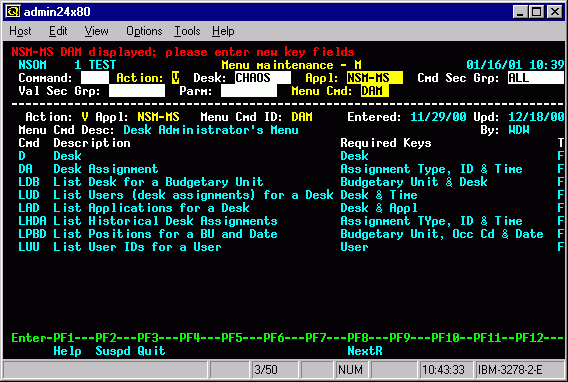The height and width of the screenshot is (382, 568).
Task: Close the admin24x80 window
Action: coord(554,12)
